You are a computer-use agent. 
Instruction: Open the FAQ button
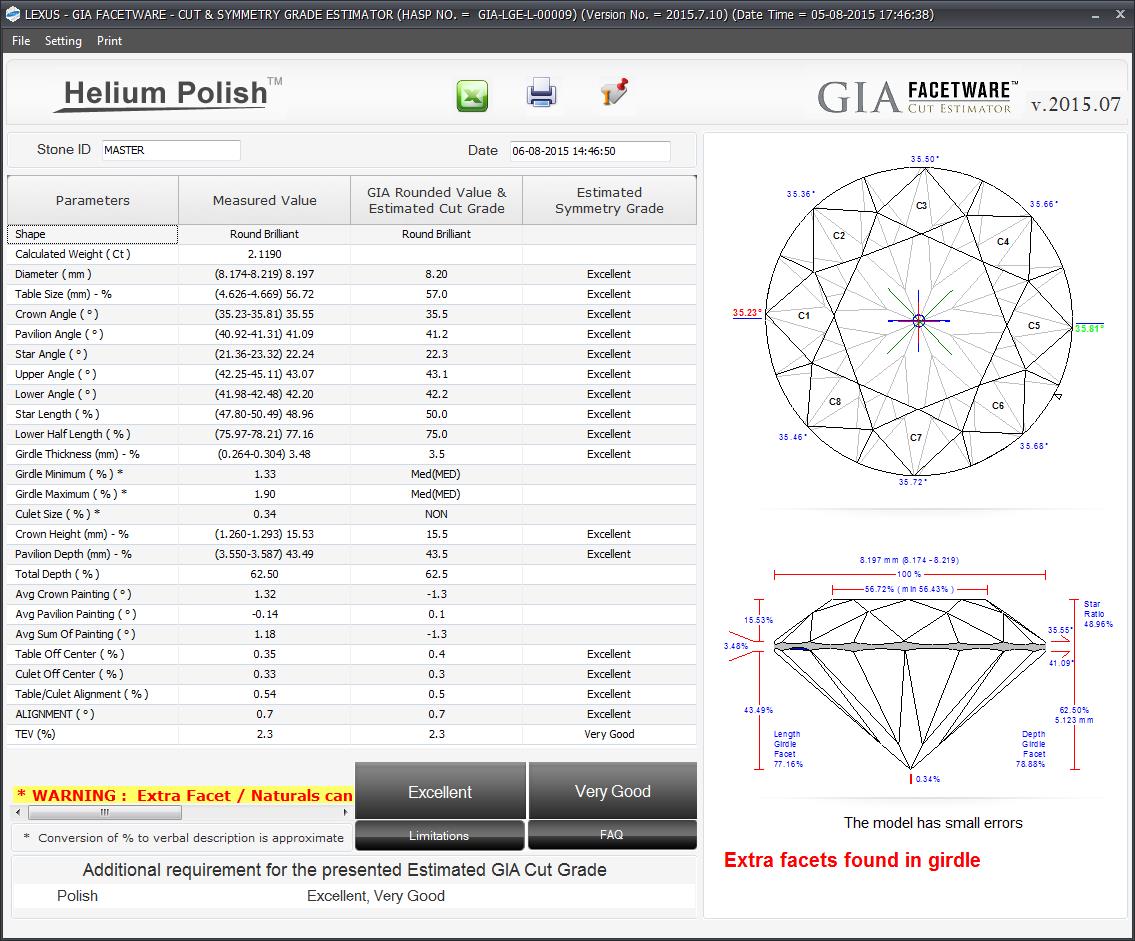coord(612,835)
